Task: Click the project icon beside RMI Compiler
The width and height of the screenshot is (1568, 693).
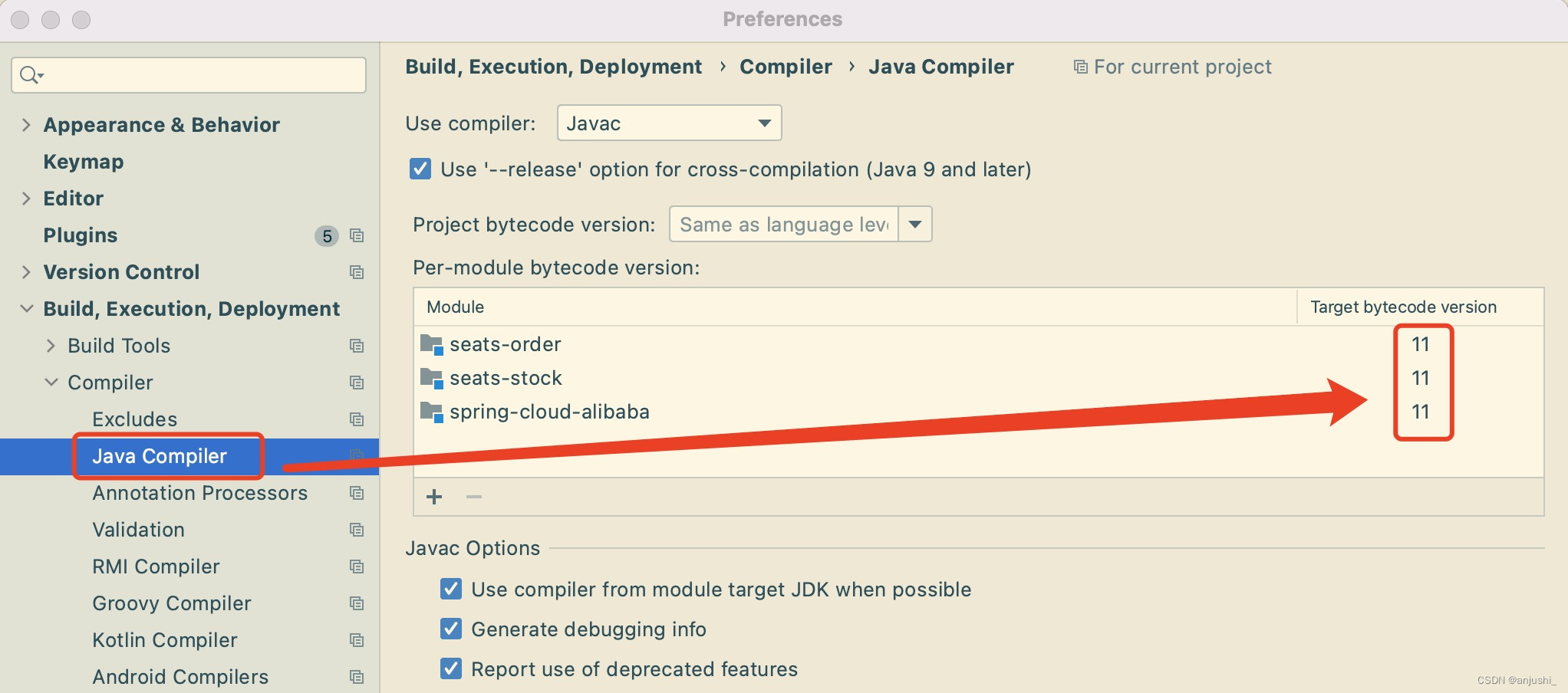Action: pyautogui.click(x=357, y=567)
